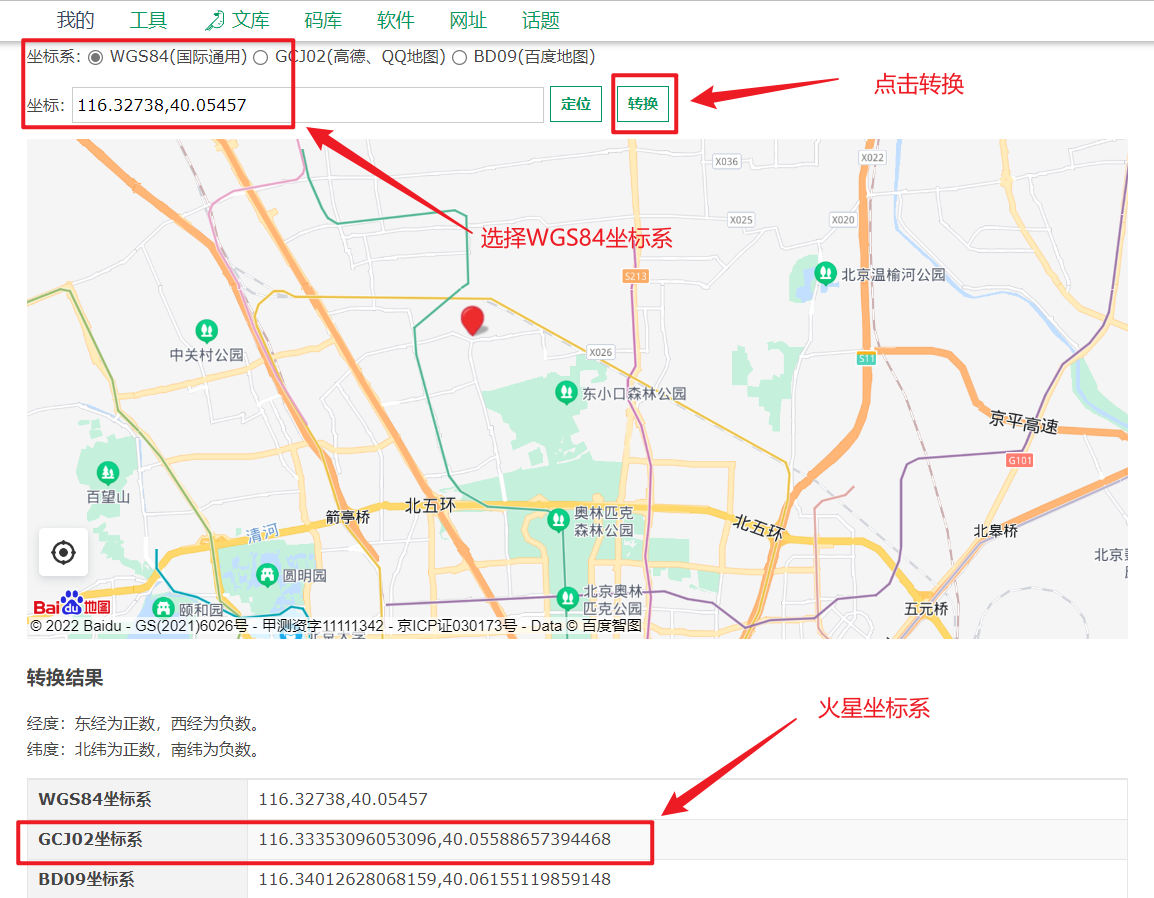Open the 码库 menu item
This screenshot has height=898, width=1154.
[323, 20]
